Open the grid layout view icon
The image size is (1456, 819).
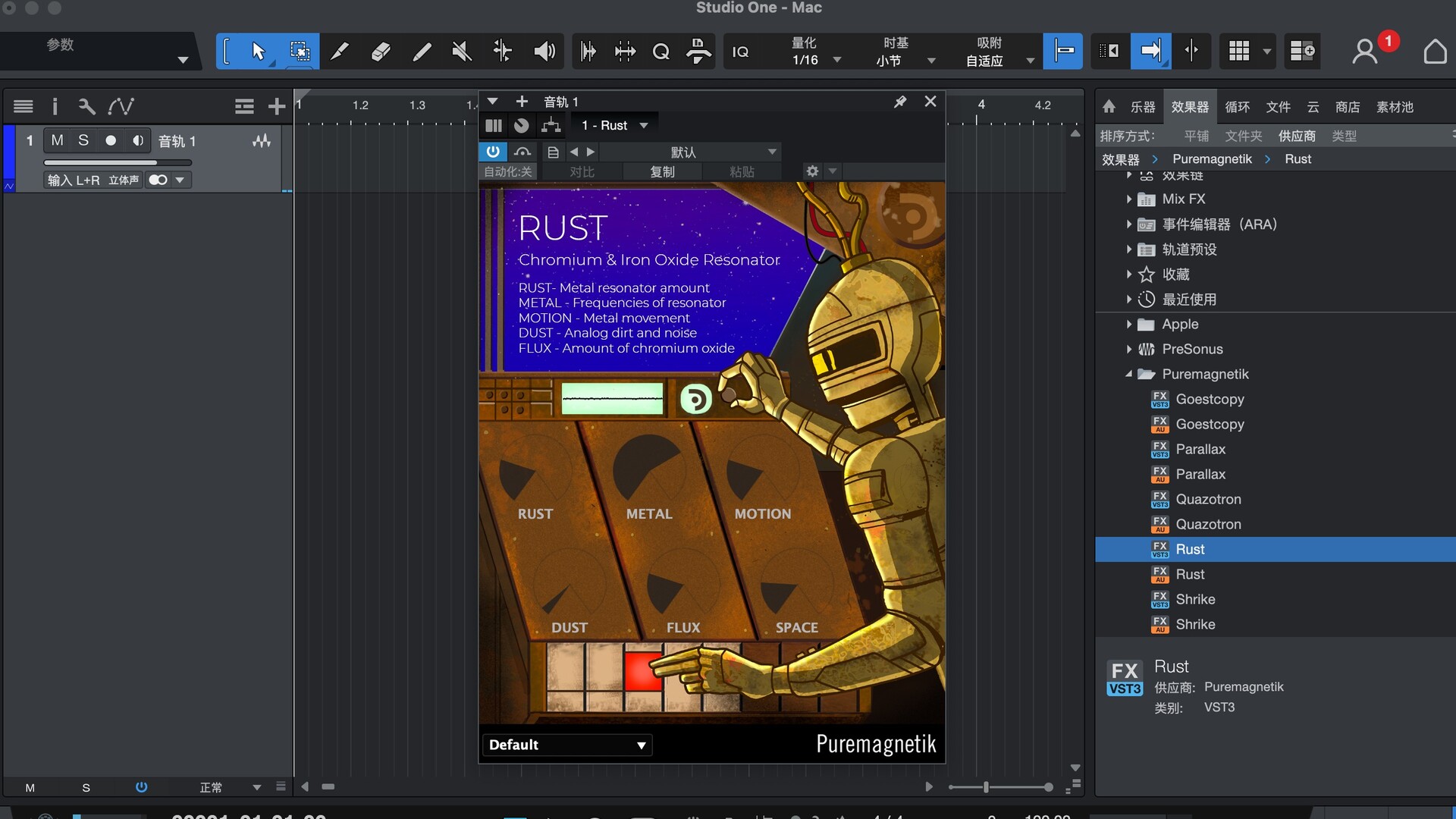coord(1239,52)
